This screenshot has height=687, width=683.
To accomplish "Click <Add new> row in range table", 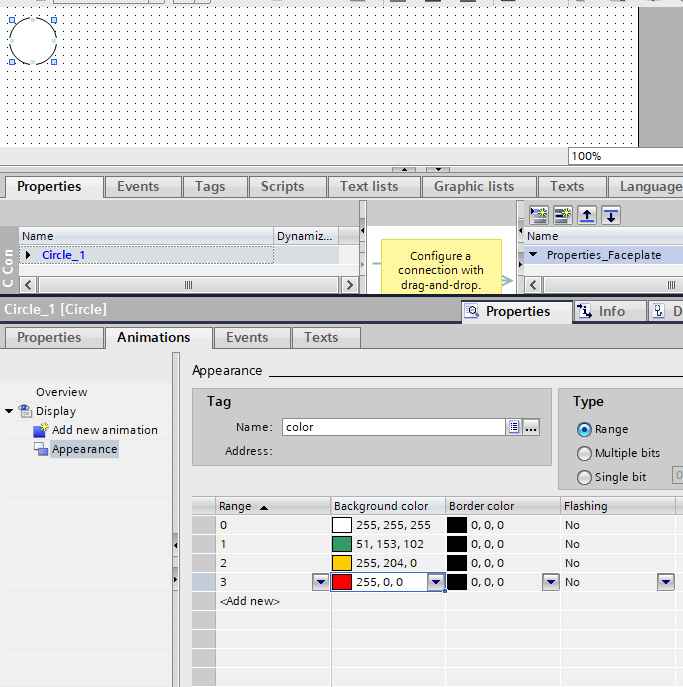I will coord(250,601).
